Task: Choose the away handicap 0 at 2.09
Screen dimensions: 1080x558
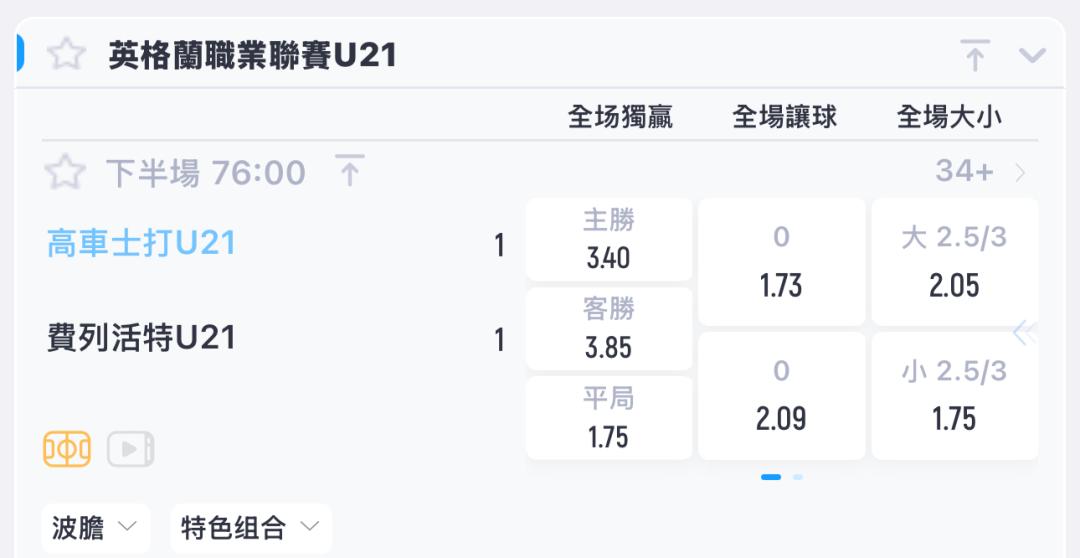Action: tap(781, 395)
